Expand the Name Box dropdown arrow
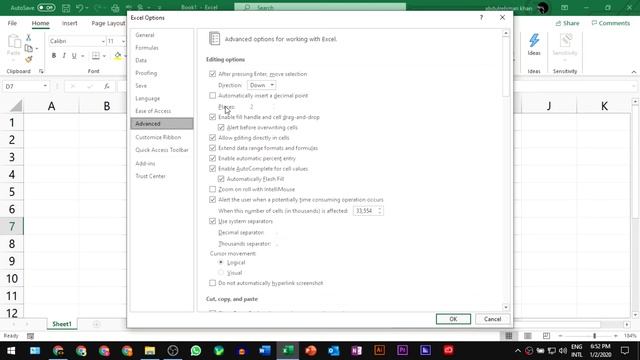 45,86
